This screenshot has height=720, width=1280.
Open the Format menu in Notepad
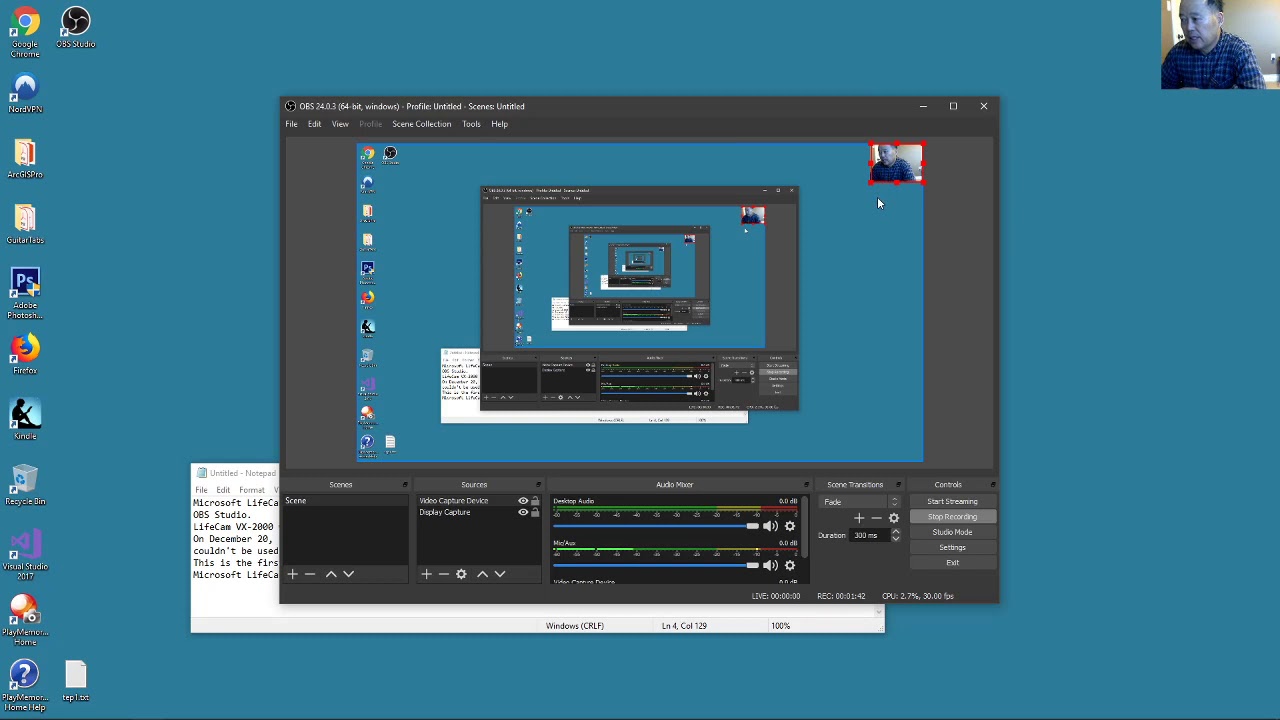tap(252, 490)
